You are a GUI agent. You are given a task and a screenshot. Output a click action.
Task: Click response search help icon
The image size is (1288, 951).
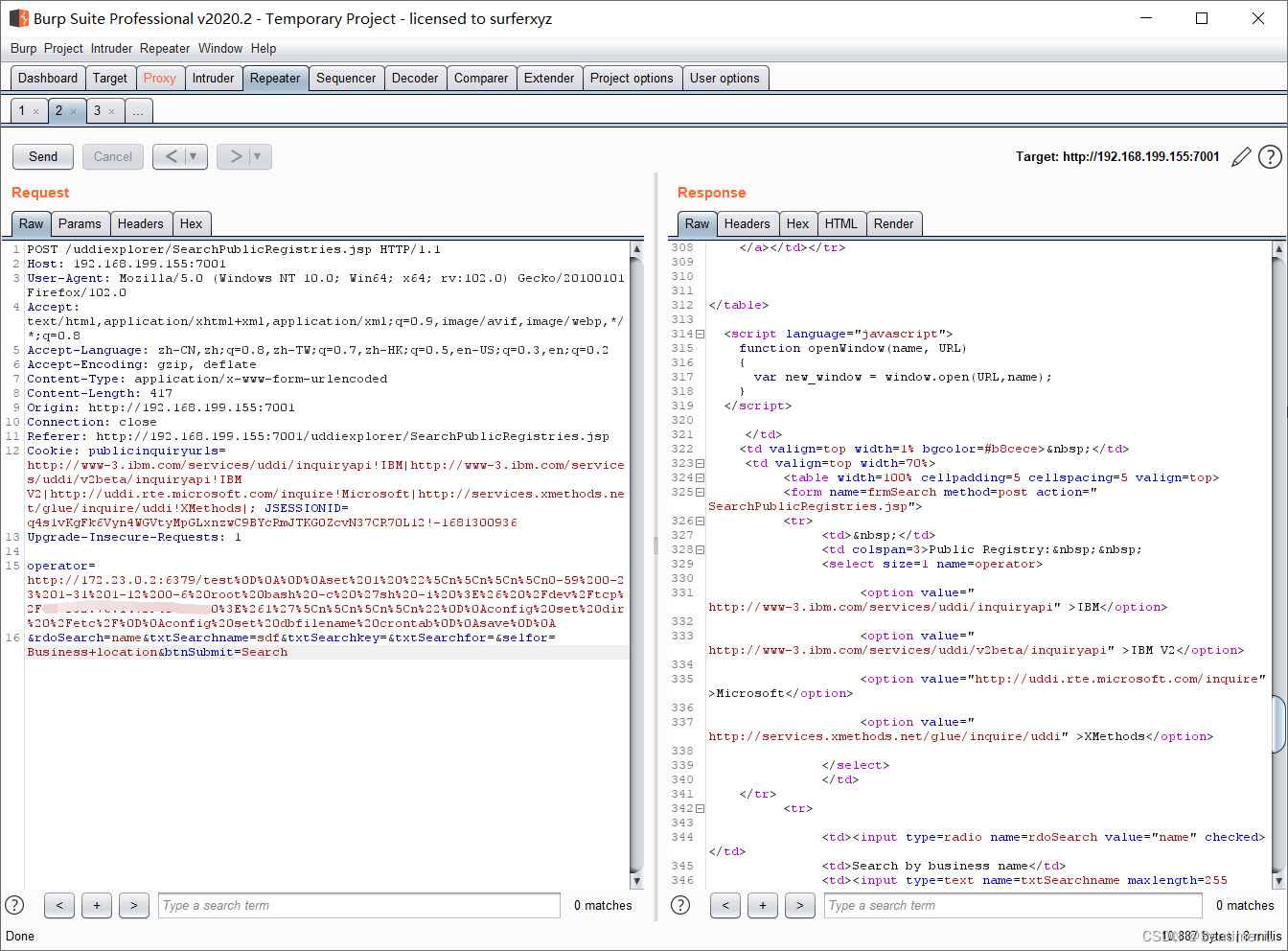[680, 905]
